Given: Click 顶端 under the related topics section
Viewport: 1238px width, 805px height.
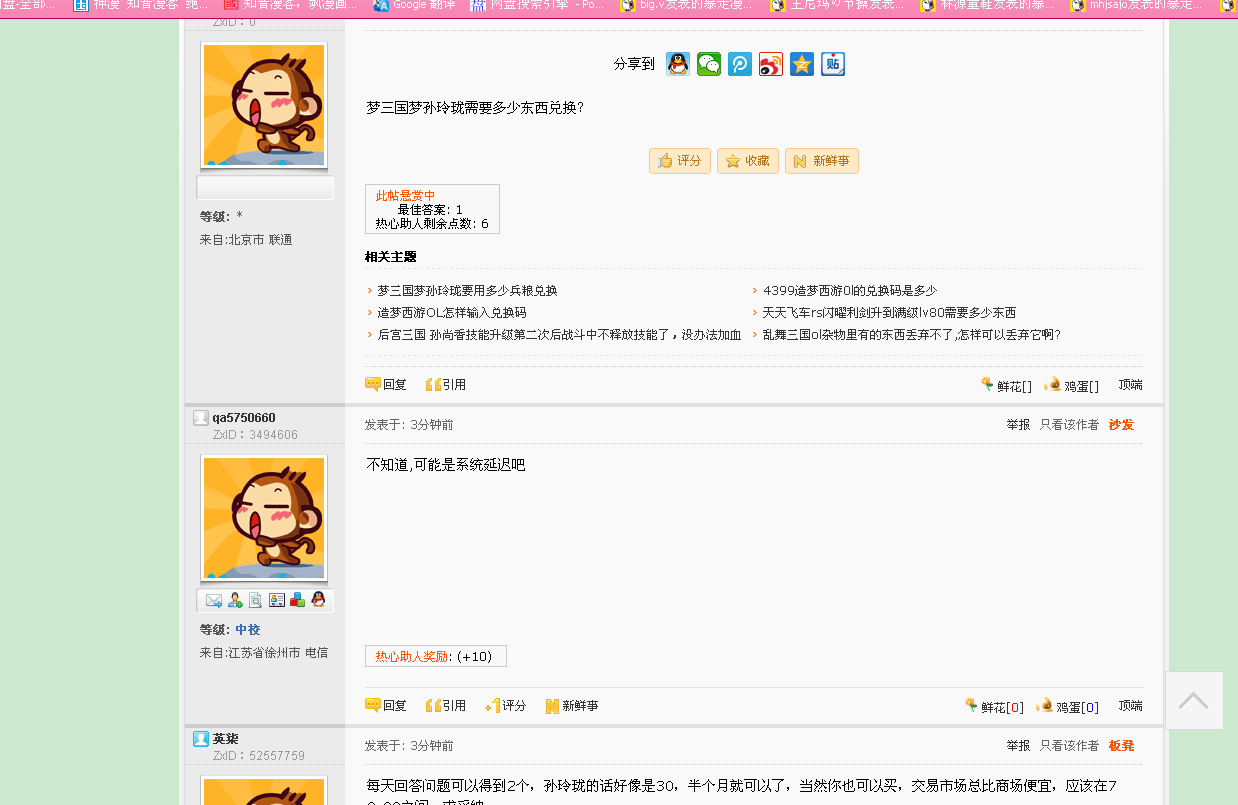Looking at the screenshot, I should coord(1130,385).
